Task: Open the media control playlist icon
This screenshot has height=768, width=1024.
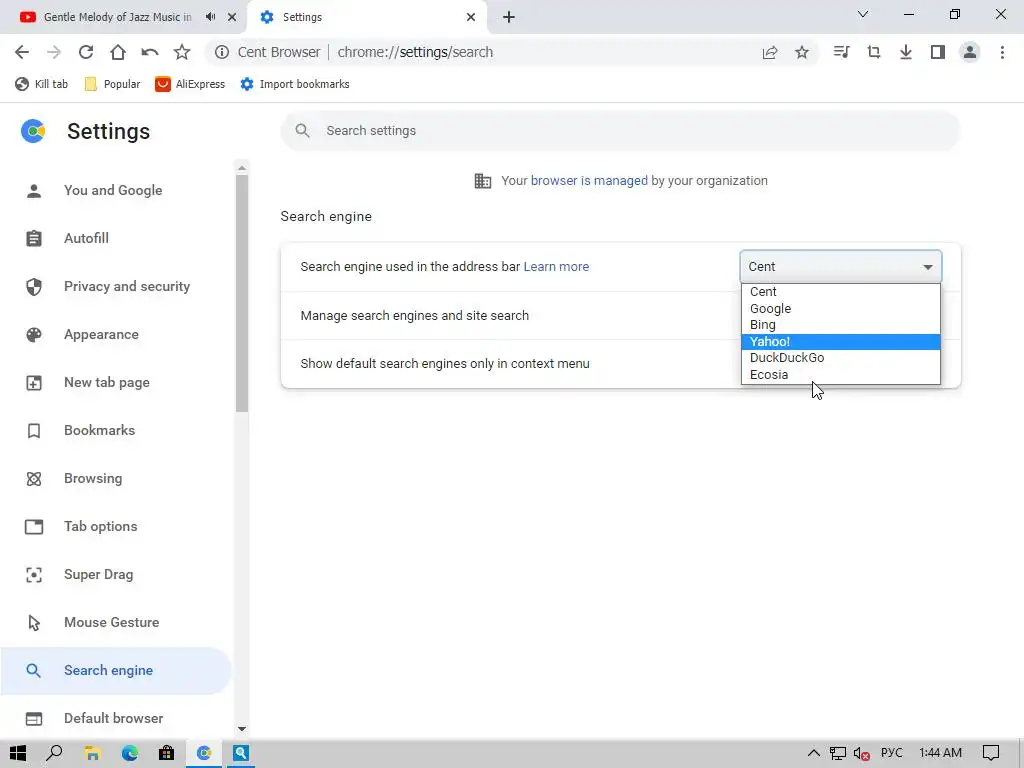Action: 842,52
